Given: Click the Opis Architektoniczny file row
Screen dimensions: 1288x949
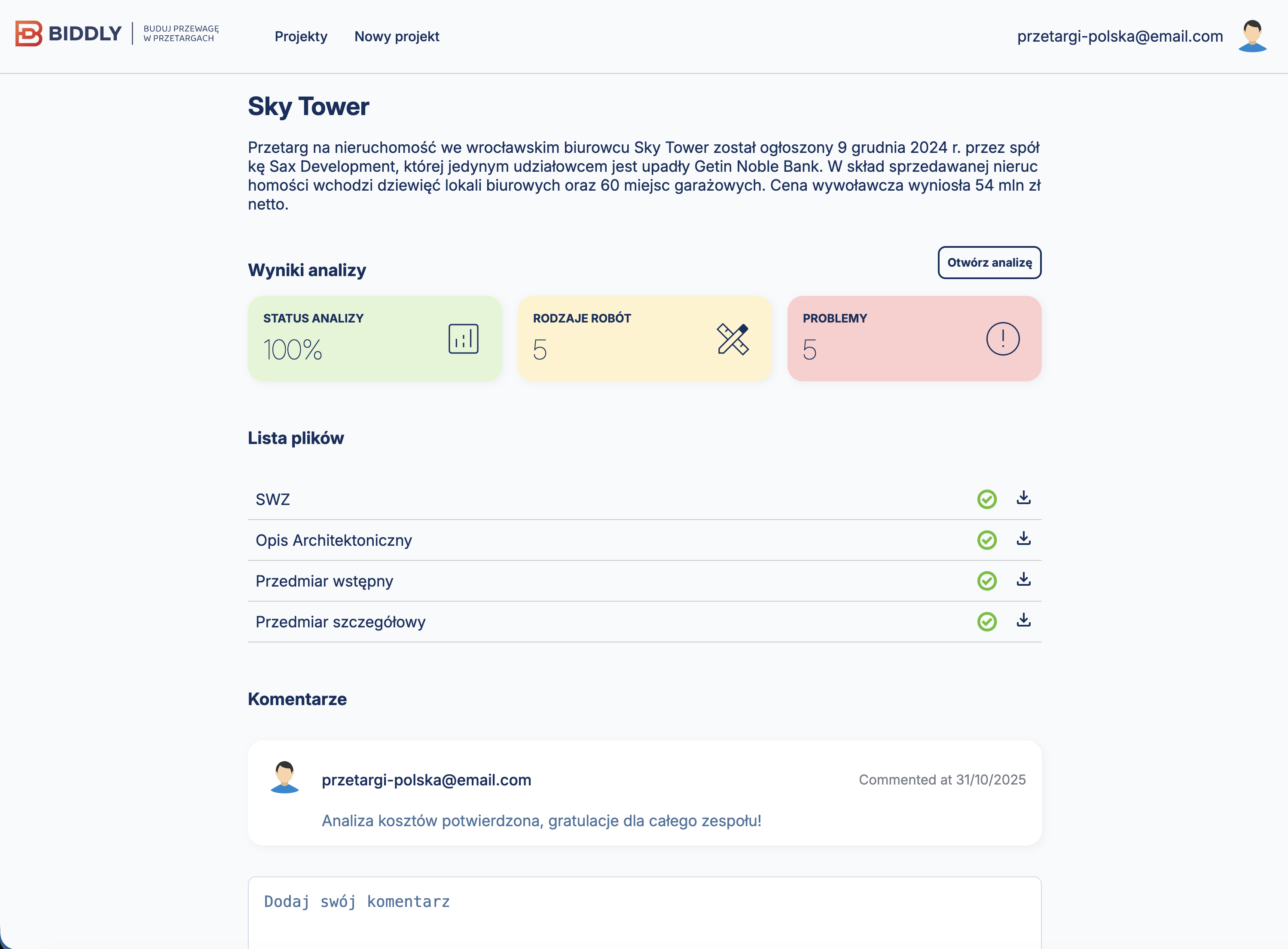Looking at the screenshot, I should click(x=333, y=541).
